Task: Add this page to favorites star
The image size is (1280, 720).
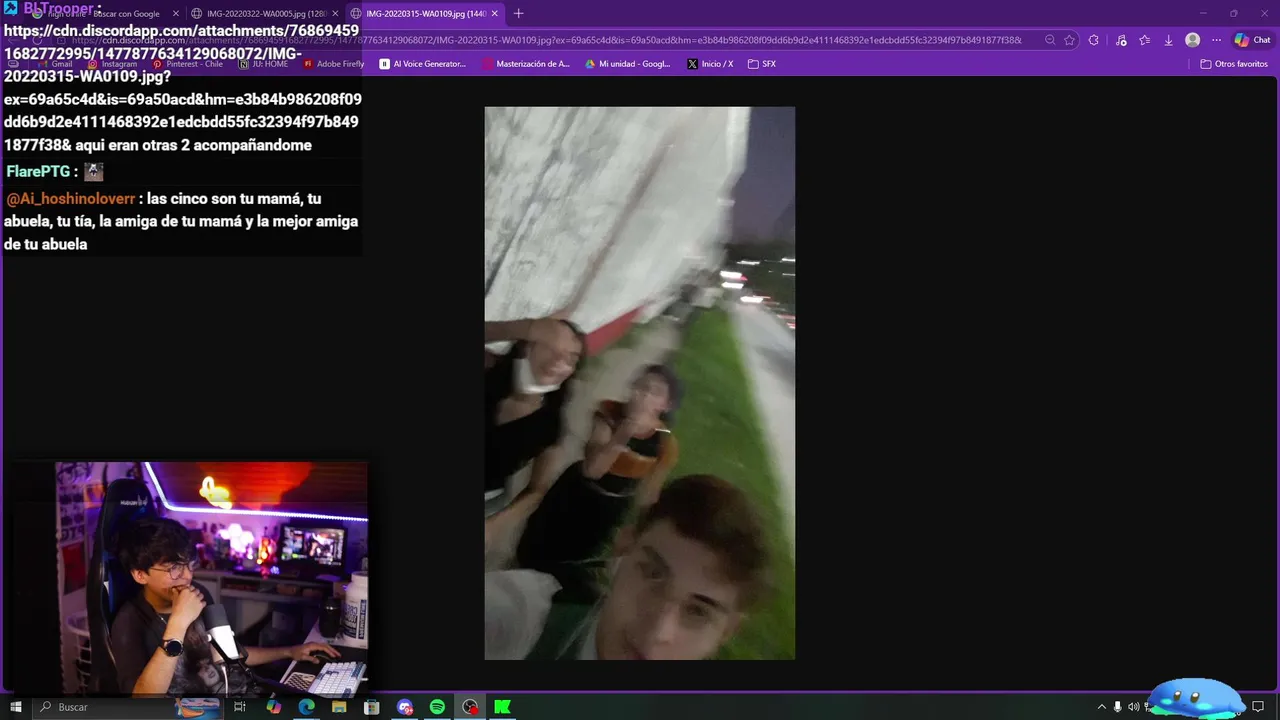Action: 1069,40
